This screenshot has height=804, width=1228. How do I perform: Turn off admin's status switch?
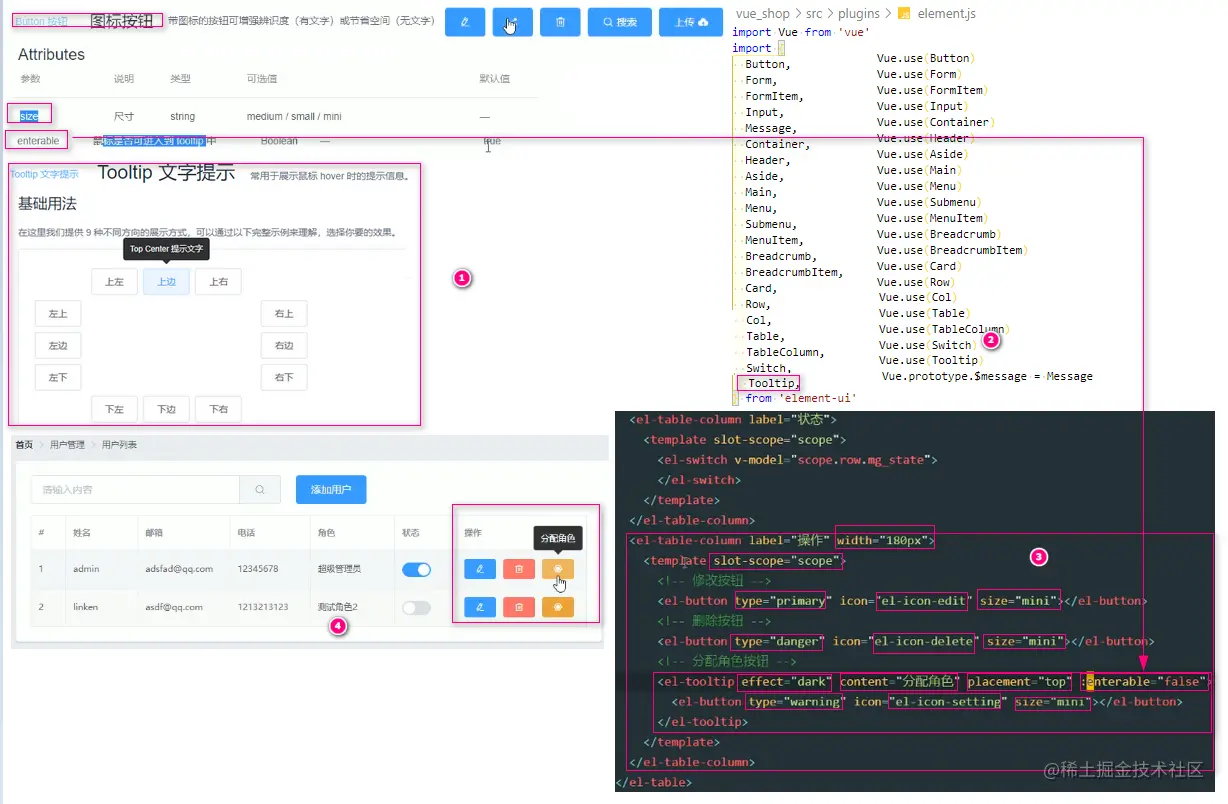[x=416, y=569]
